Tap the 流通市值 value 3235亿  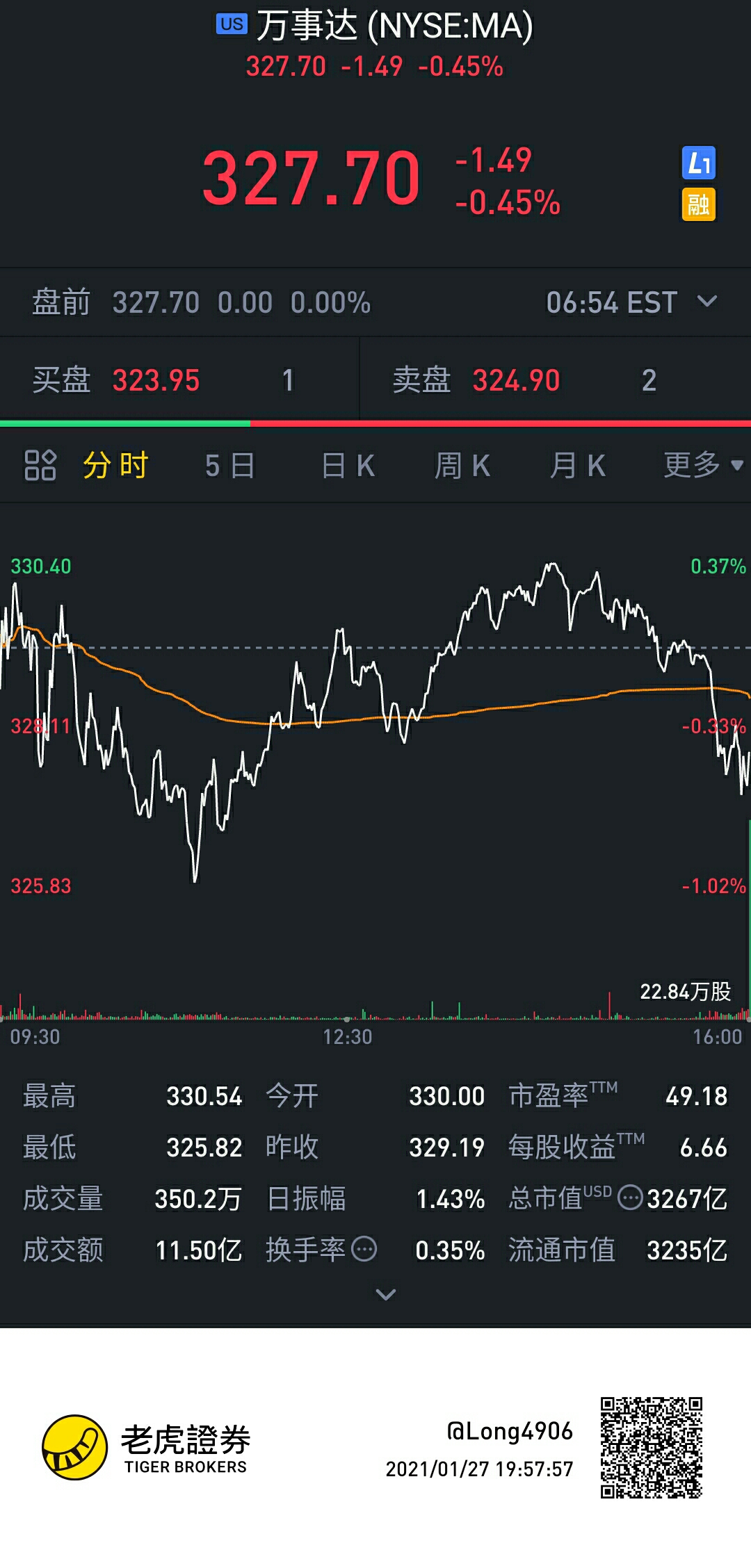(687, 1250)
